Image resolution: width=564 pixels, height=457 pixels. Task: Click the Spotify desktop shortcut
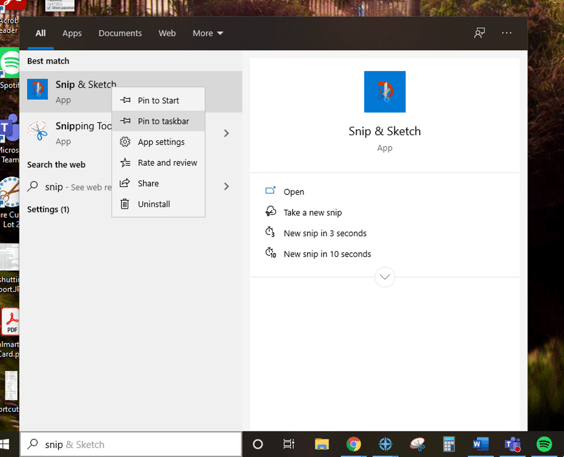click(10, 68)
